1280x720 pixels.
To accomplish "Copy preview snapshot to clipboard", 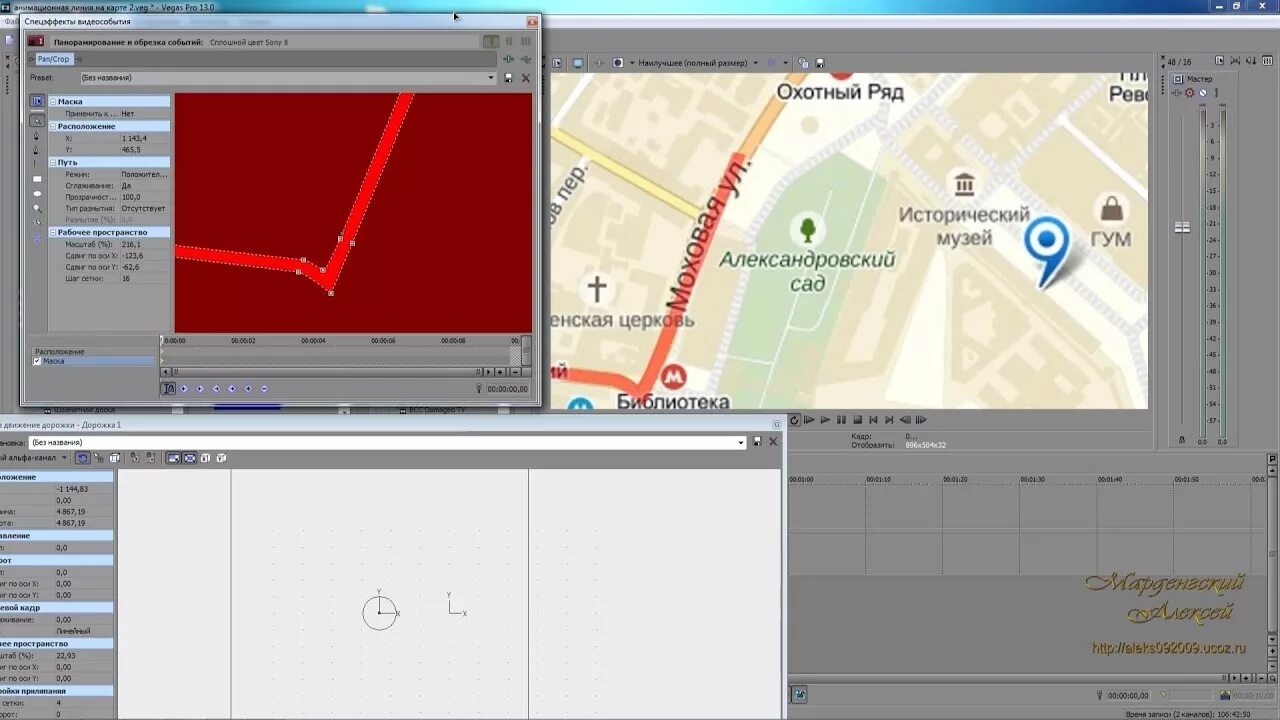I will 803,63.
